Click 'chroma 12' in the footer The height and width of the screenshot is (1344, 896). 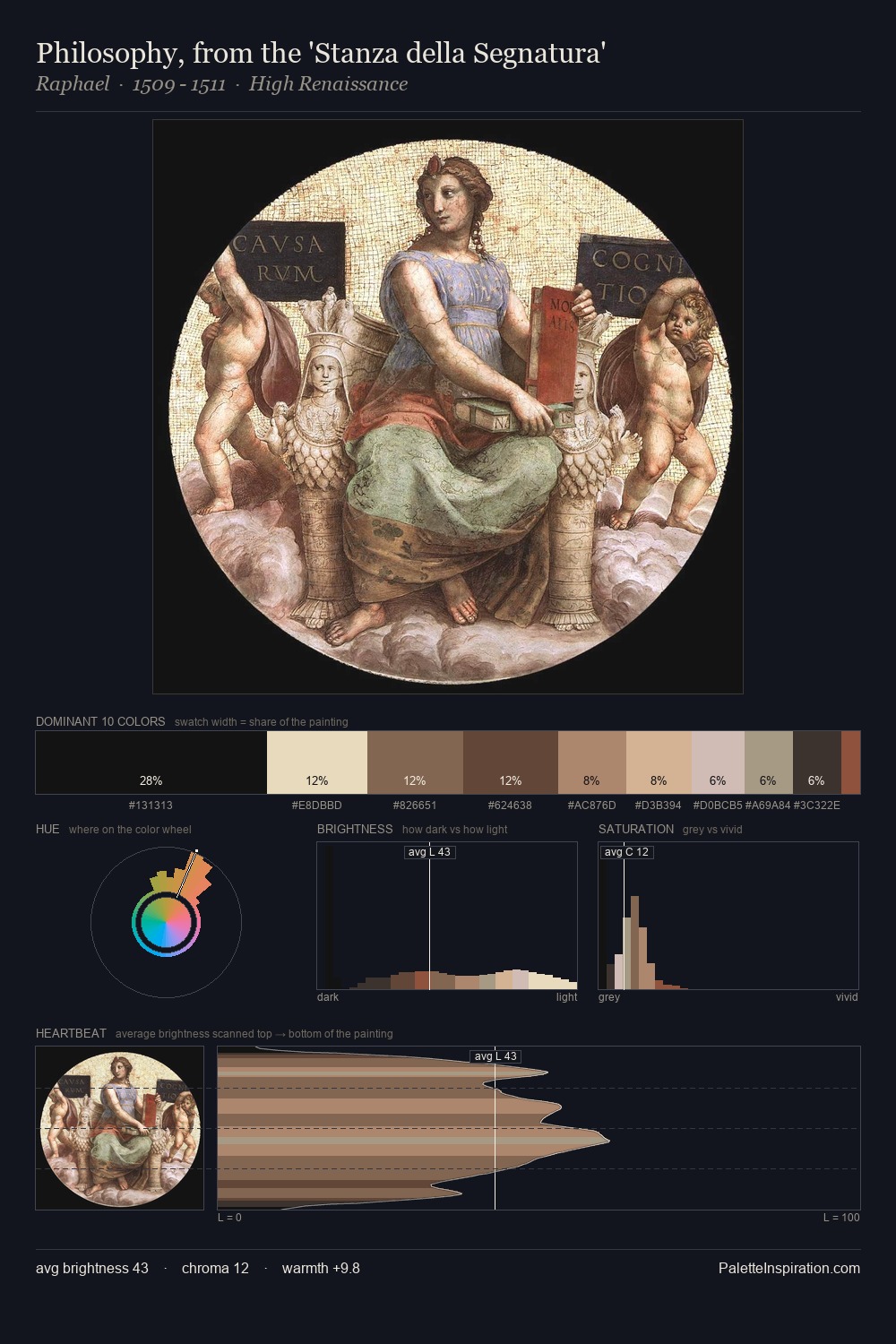(215, 1268)
